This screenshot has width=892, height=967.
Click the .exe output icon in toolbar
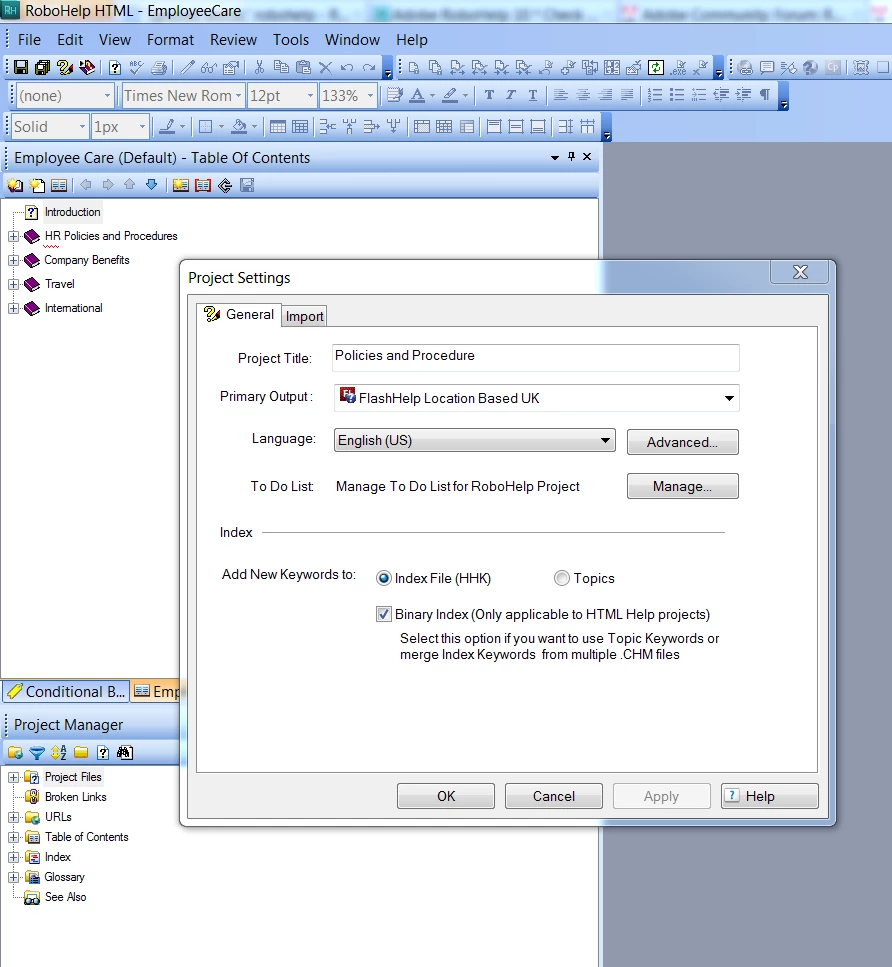tap(679, 67)
